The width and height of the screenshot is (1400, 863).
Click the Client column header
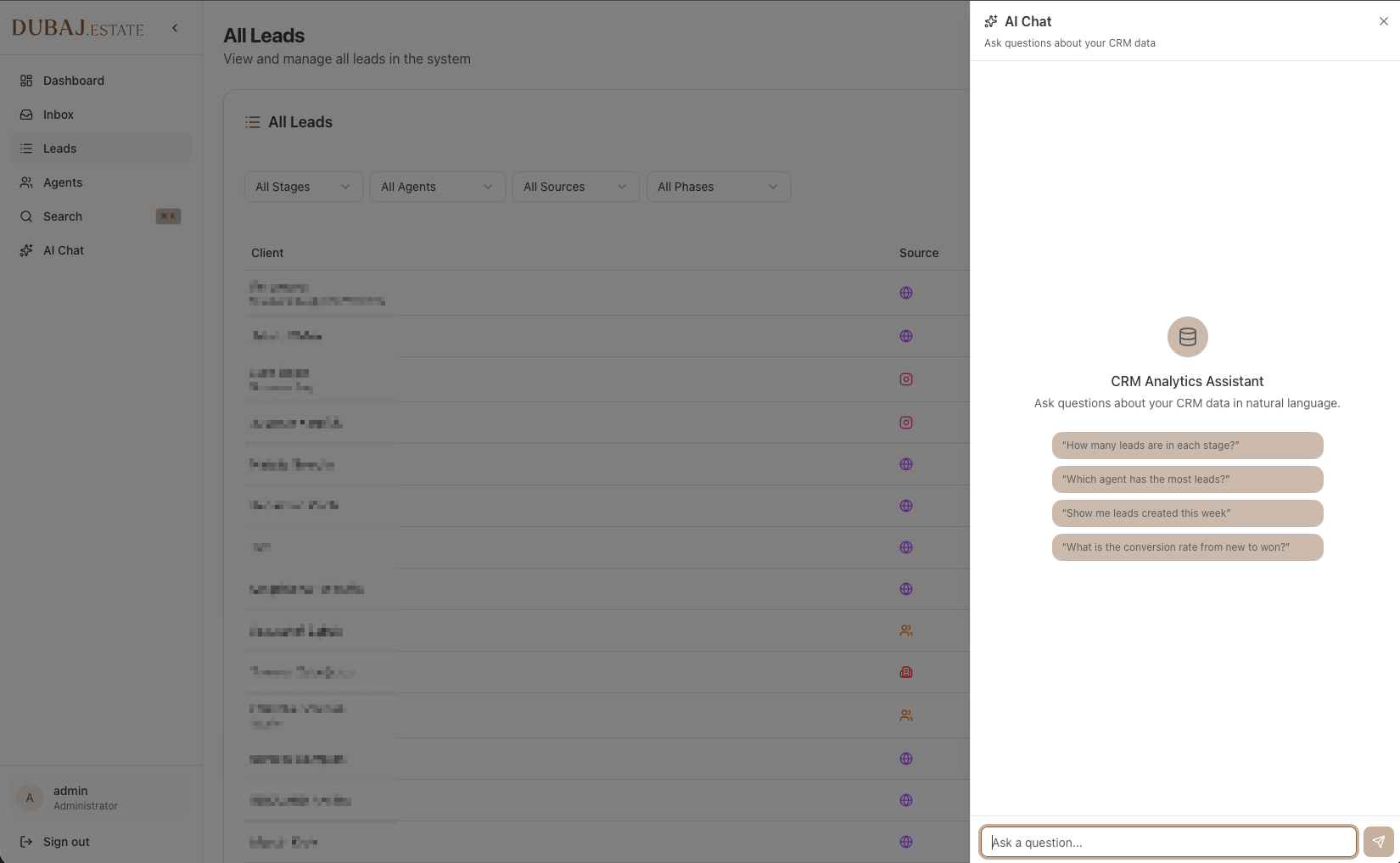coord(267,253)
